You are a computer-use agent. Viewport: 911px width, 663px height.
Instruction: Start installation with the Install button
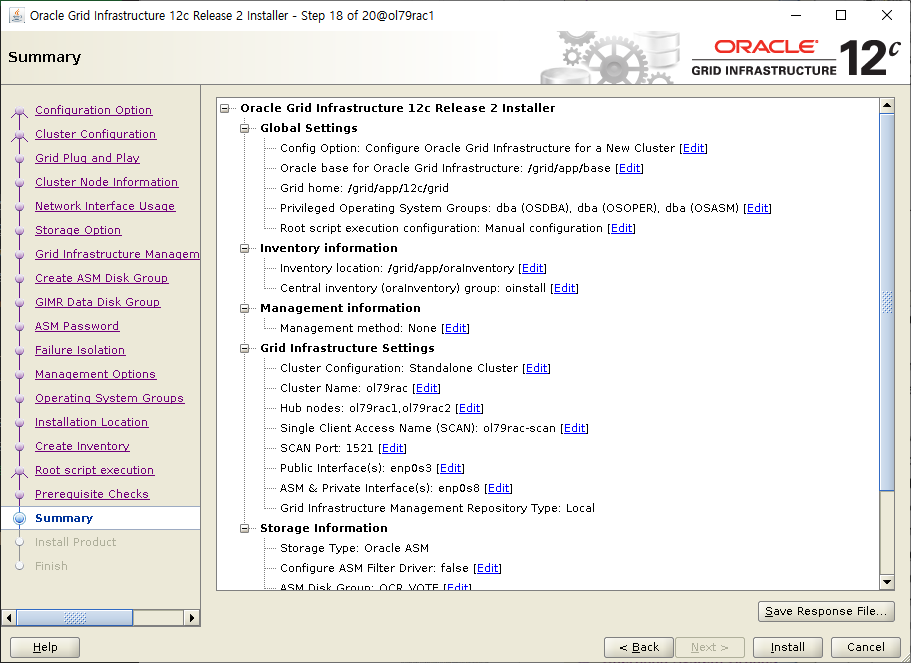pyautogui.click(x=787, y=647)
